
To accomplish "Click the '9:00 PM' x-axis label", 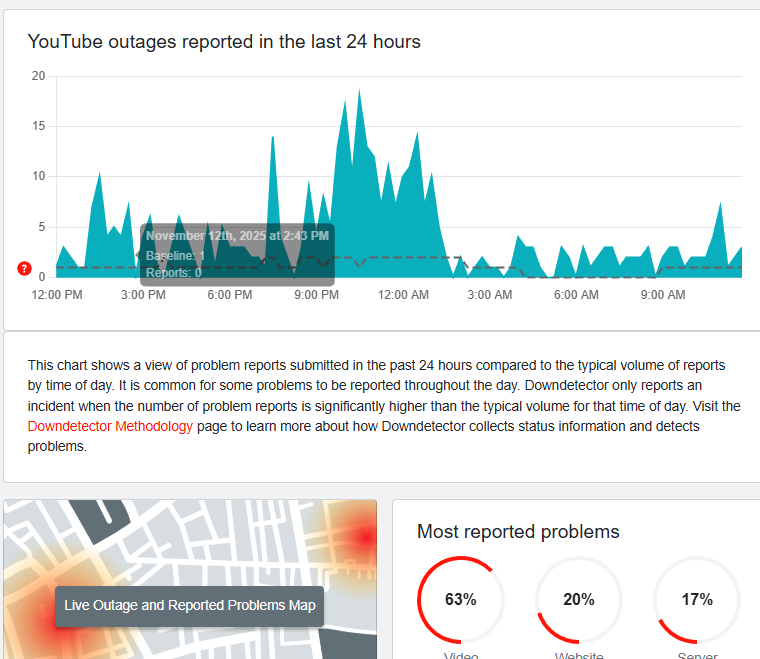I will pyautogui.click(x=317, y=295).
